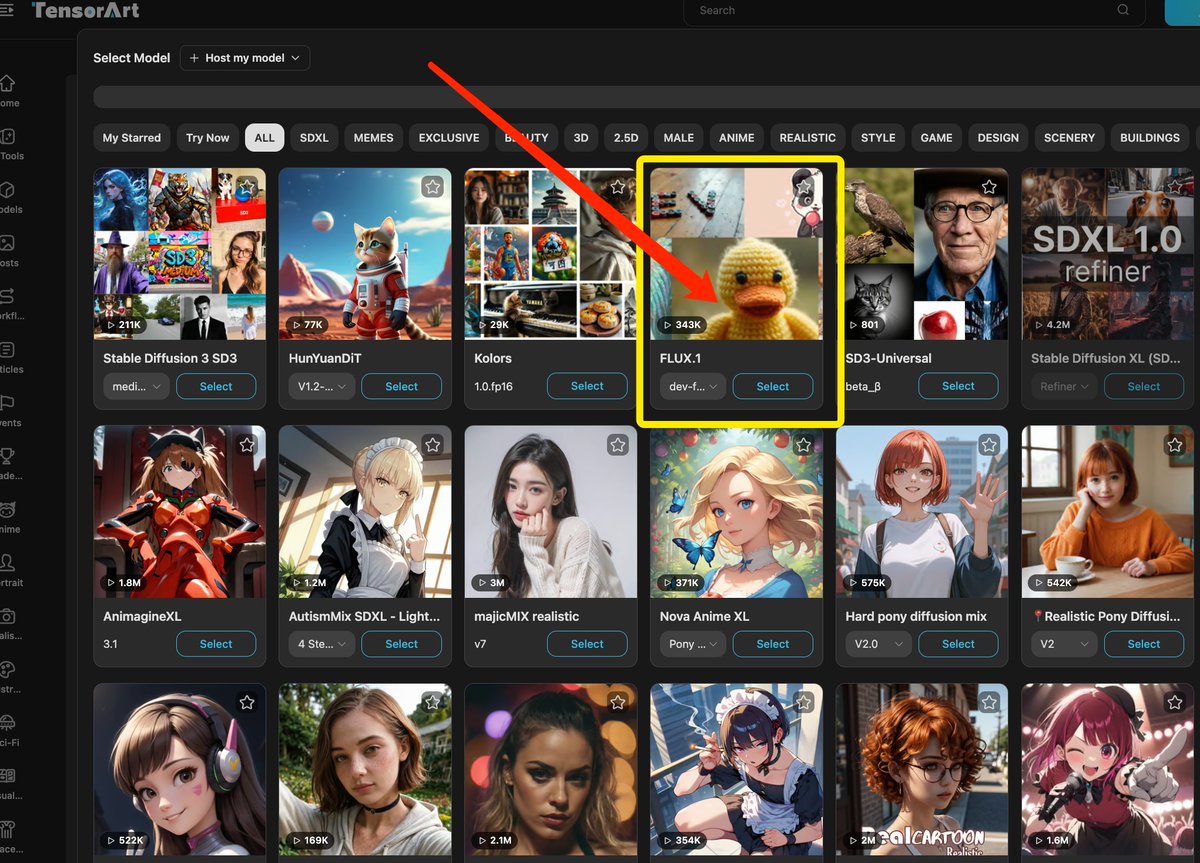Screen dimensions: 1200x863
Task: Click the TensorArt logo
Action: [85, 10]
